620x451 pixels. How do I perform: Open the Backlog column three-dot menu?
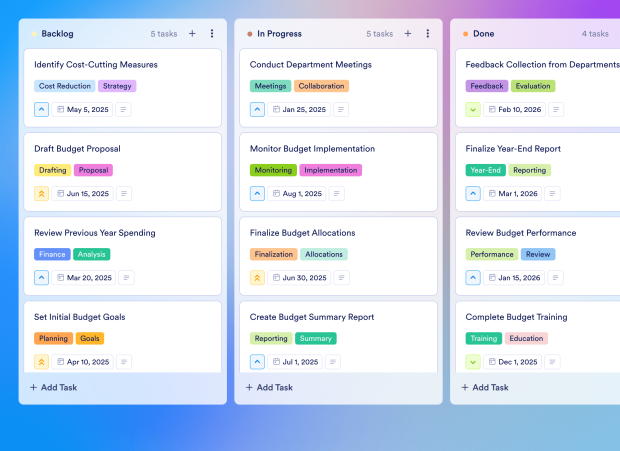(x=212, y=33)
